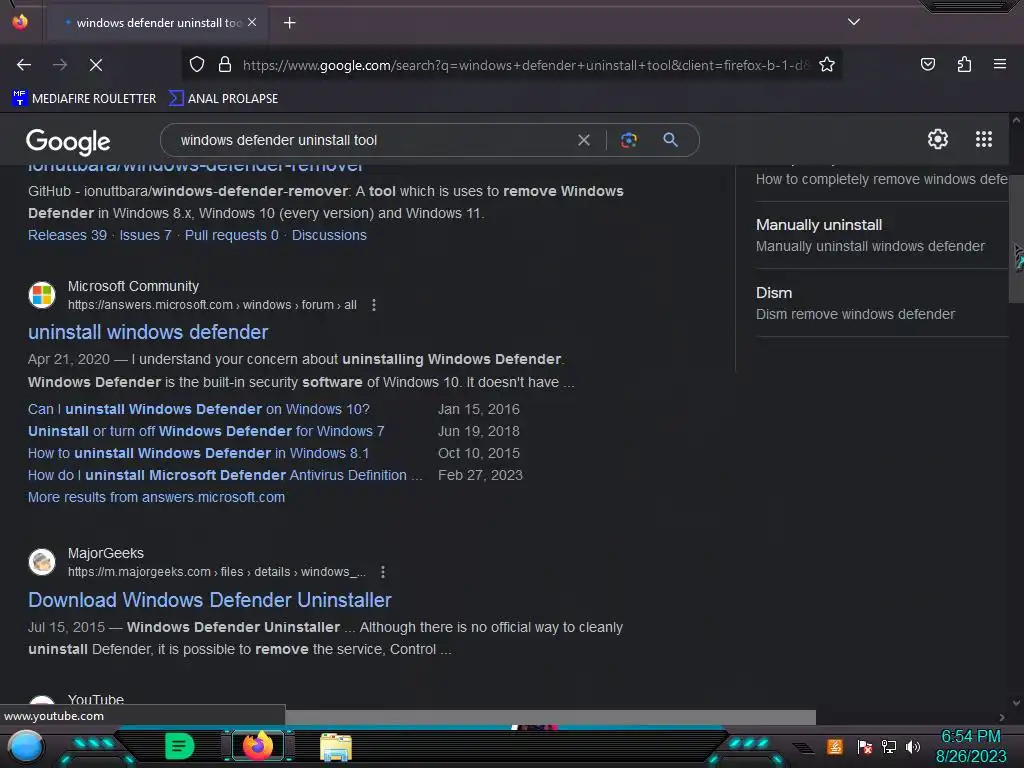Open the MajorGeeks site name link
This screenshot has height=768, width=1024.
pyautogui.click(x=106, y=553)
